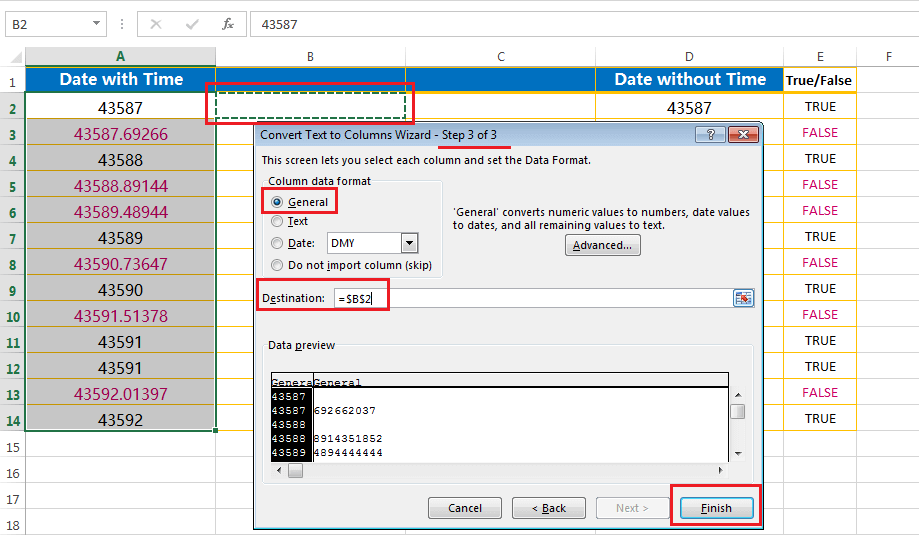Click cell A14 containing 43592

pyautogui.click(x=121, y=420)
